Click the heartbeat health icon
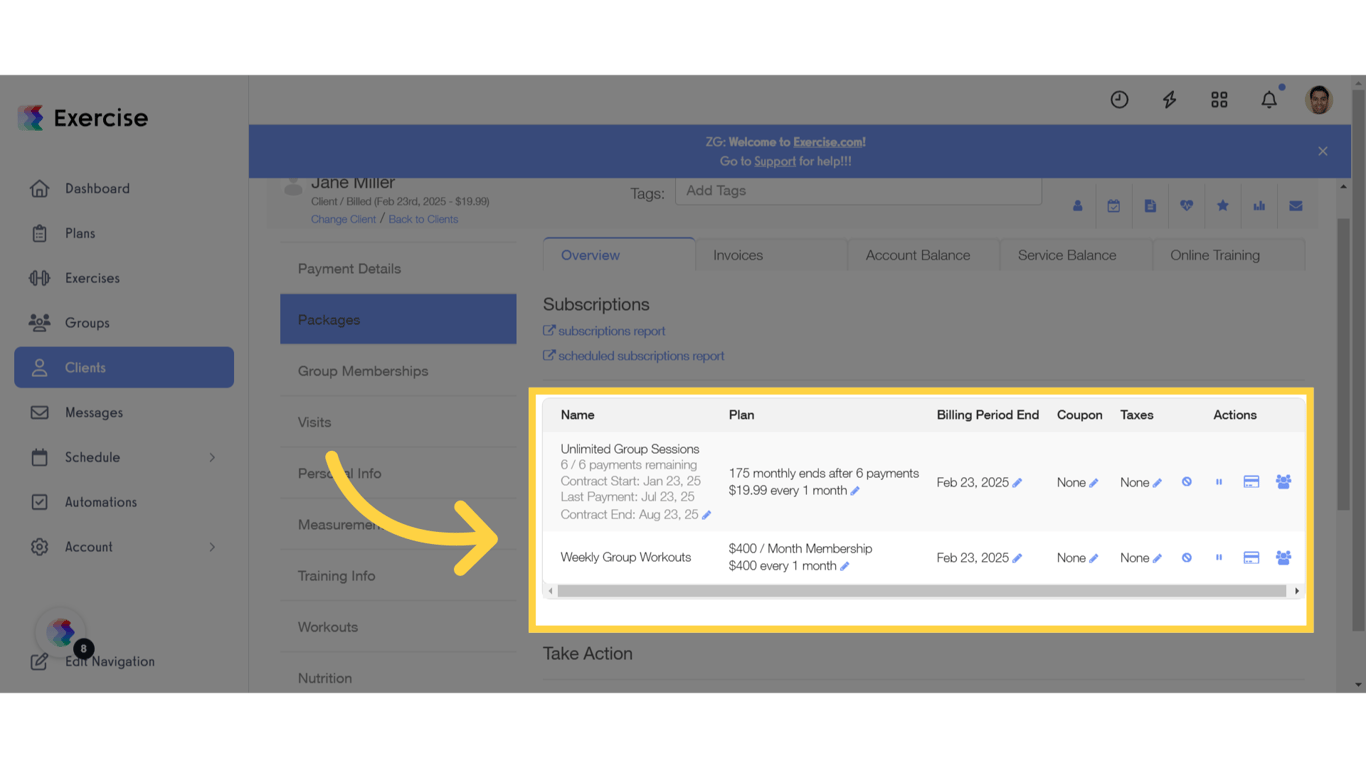 [x=1187, y=206]
